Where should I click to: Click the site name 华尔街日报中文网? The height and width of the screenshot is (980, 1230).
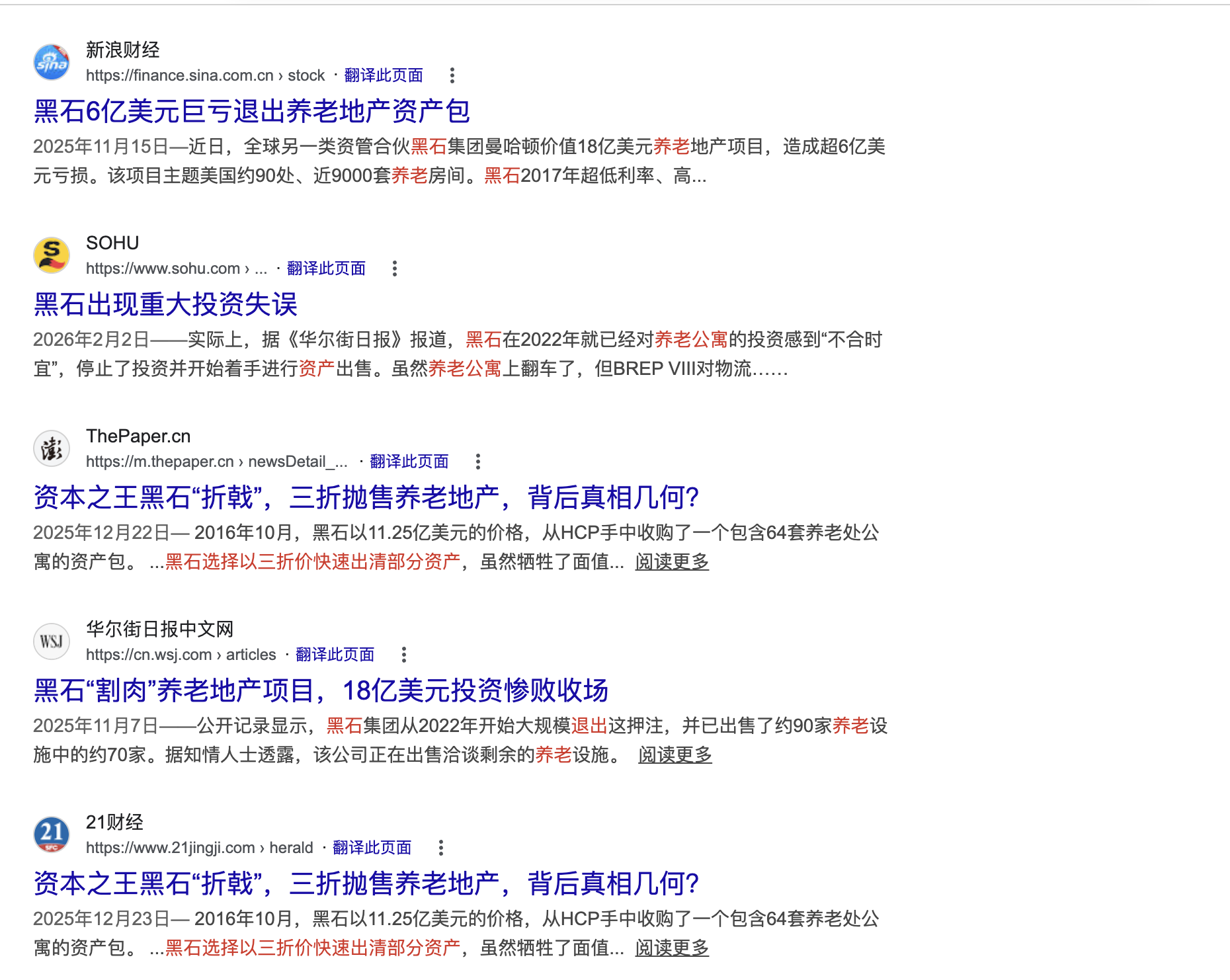point(160,629)
